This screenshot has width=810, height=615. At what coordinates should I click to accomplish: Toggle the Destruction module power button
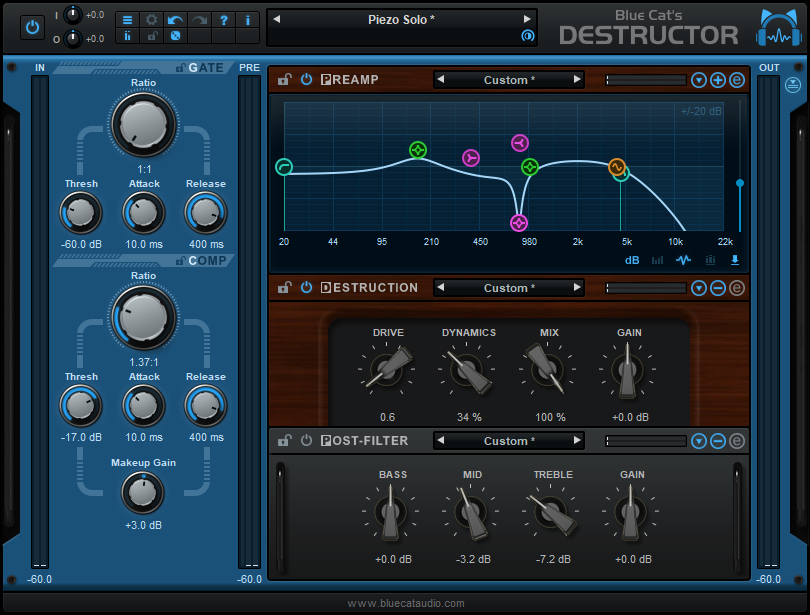306,287
